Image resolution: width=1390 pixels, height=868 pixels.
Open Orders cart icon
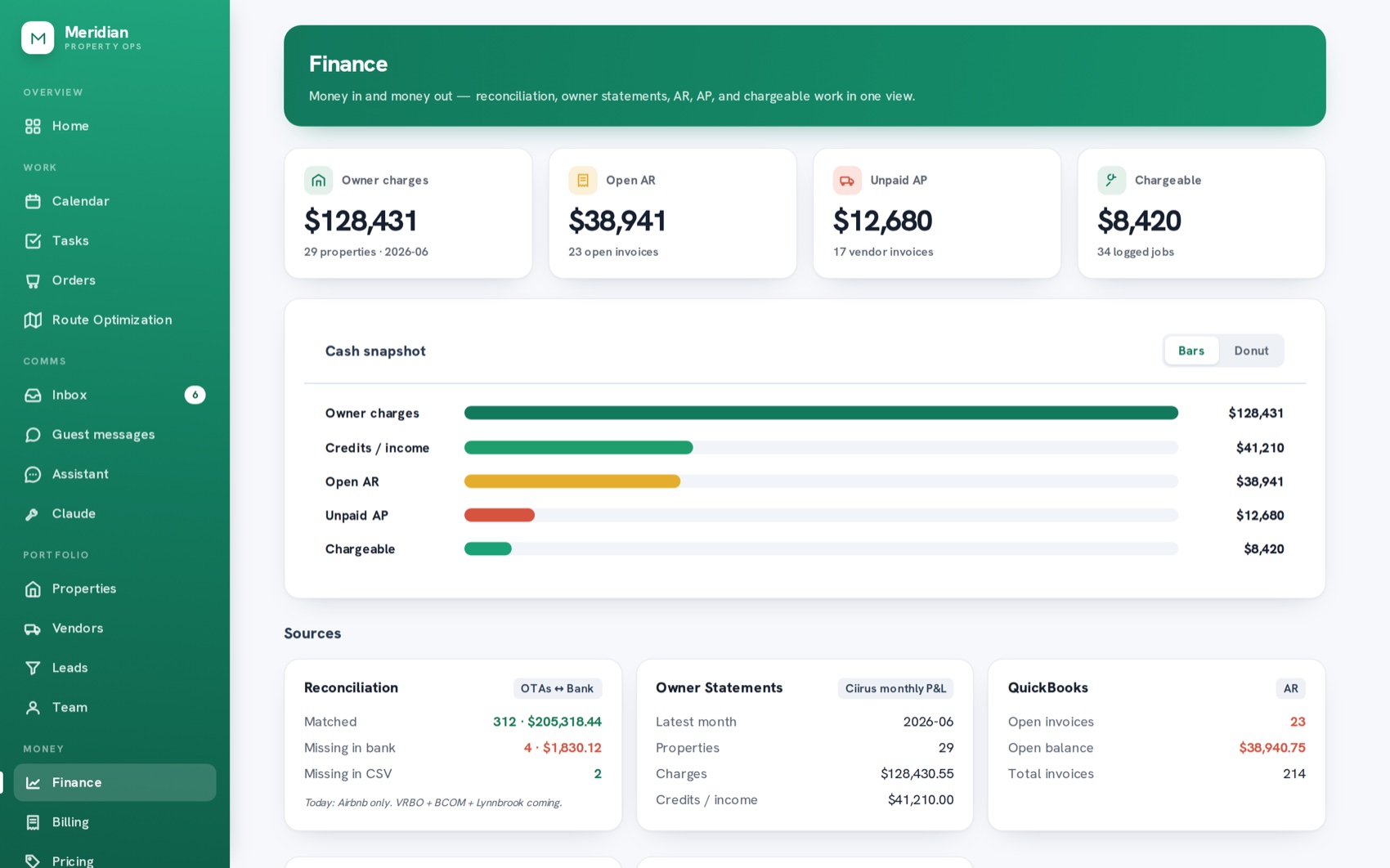[x=33, y=280]
